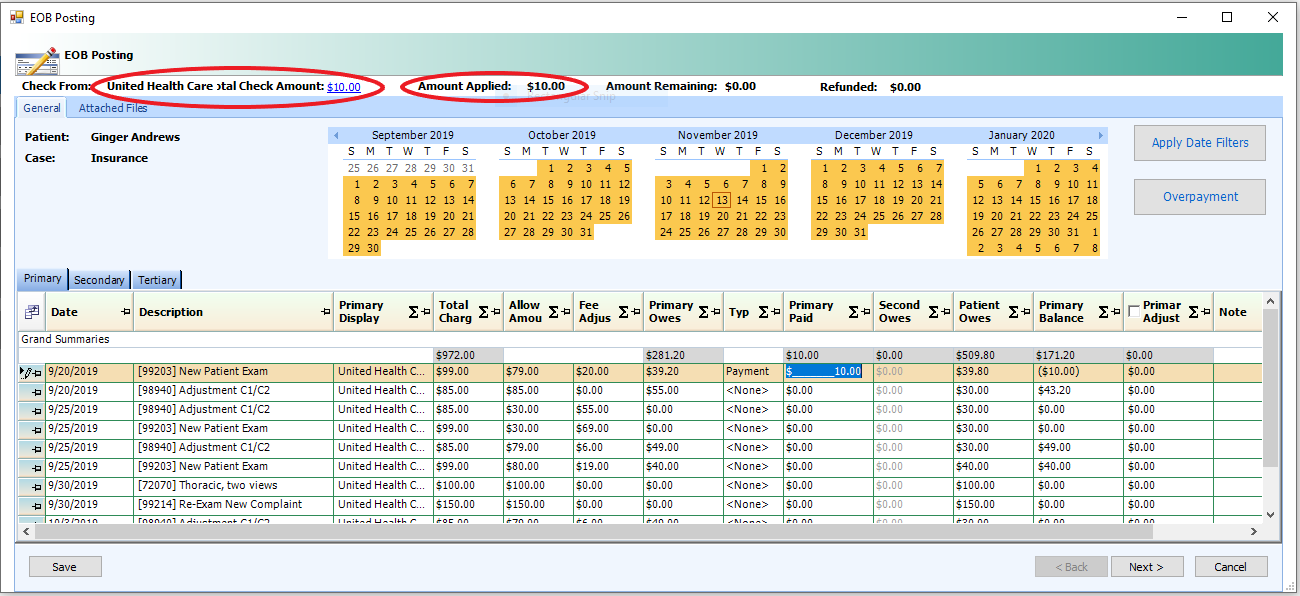1300x596 pixels.
Task: Click row pin for Re-Exam New Complaint
Action: coord(36,505)
